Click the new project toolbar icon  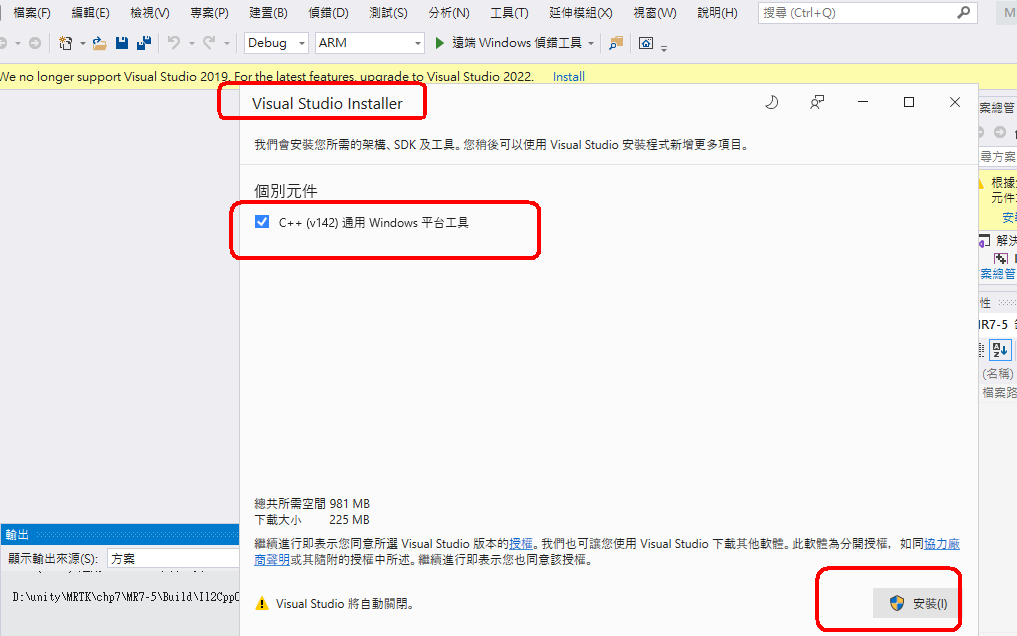[x=65, y=43]
